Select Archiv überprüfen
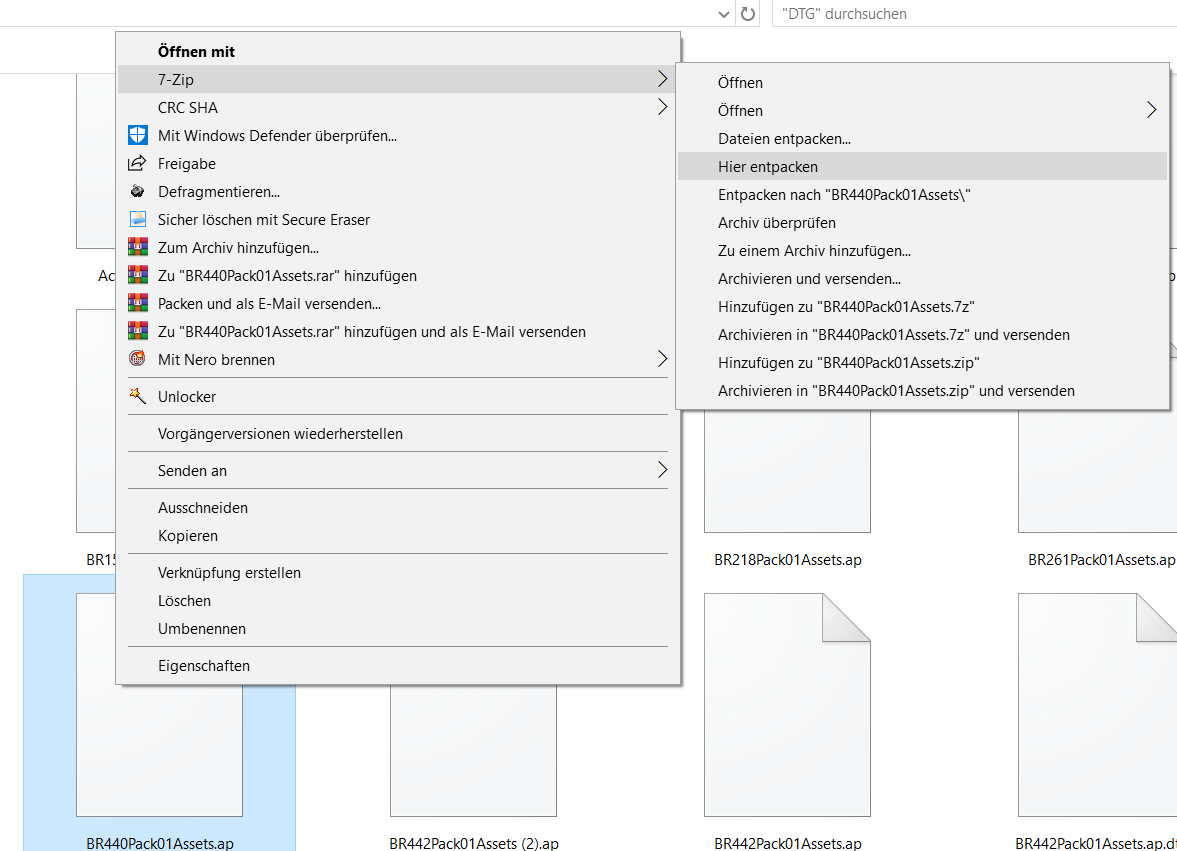Viewport: 1177px width, 851px height. click(923, 222)
